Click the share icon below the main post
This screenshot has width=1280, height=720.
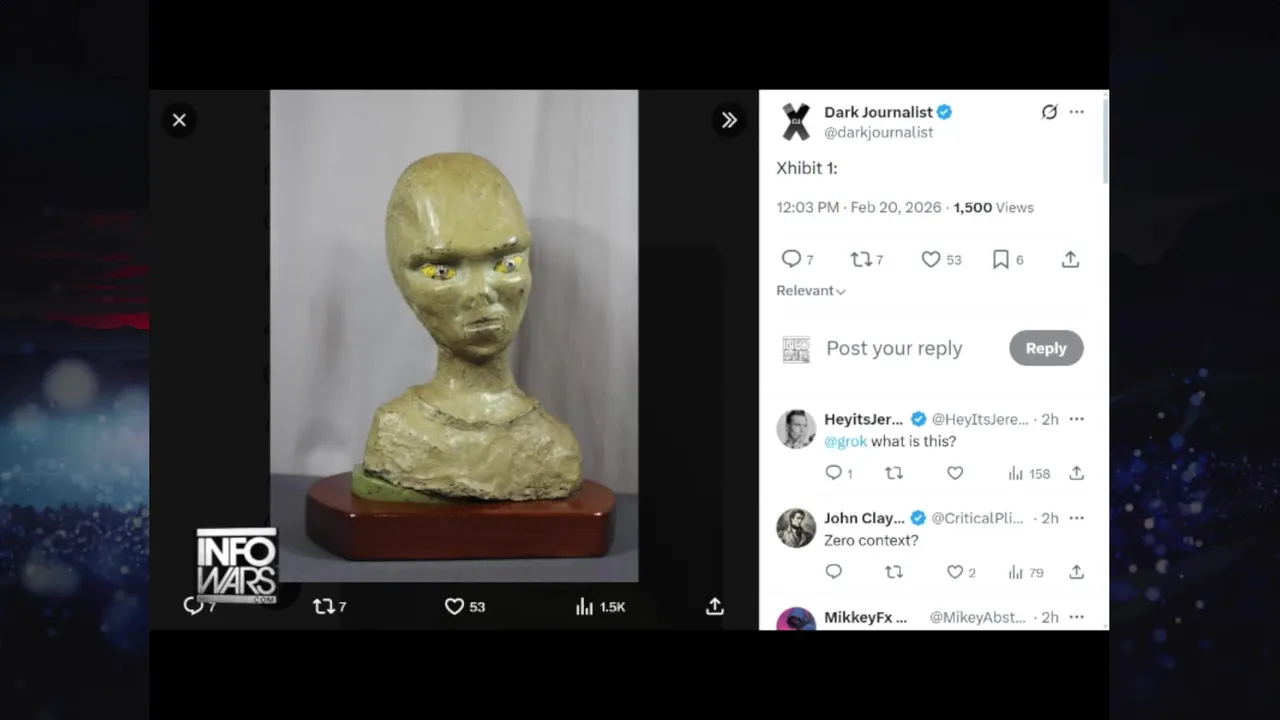coord(1070,259)
